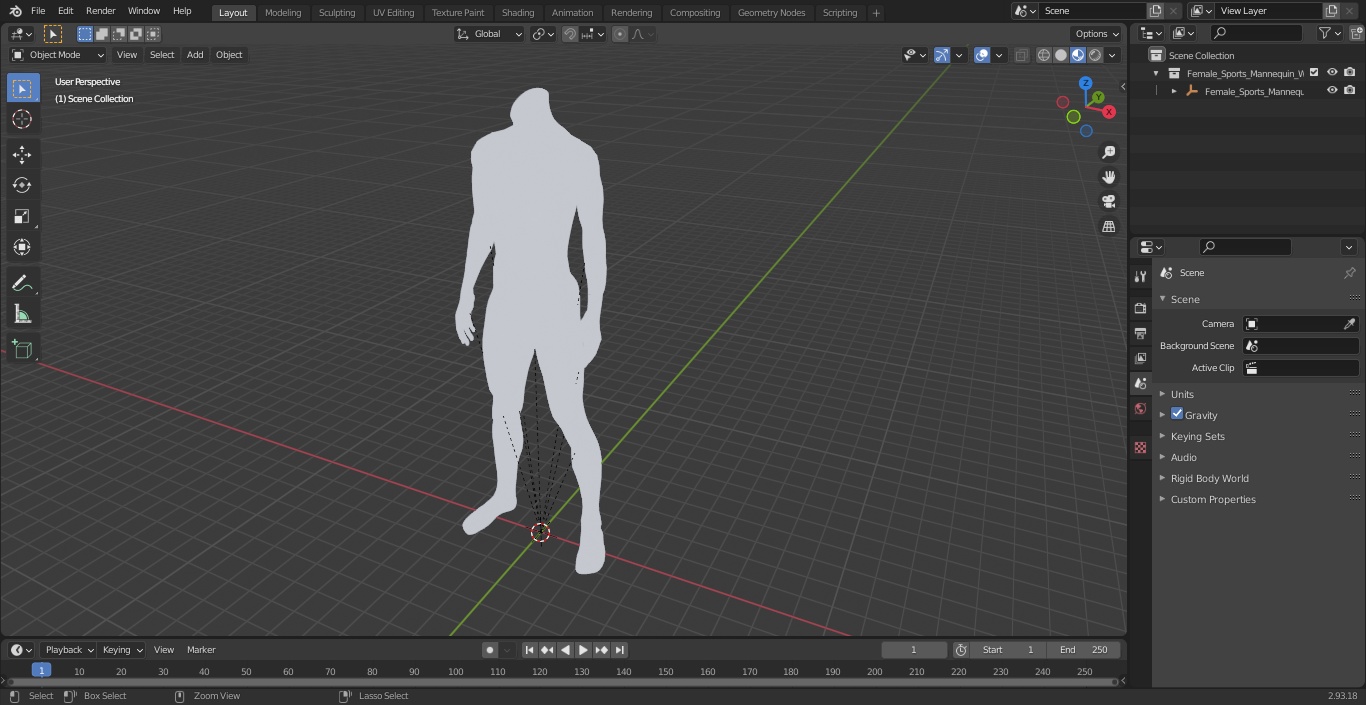Viewport: 1366px width, 705px height.
Task: Open the Render menu
Action: point(100,11)
